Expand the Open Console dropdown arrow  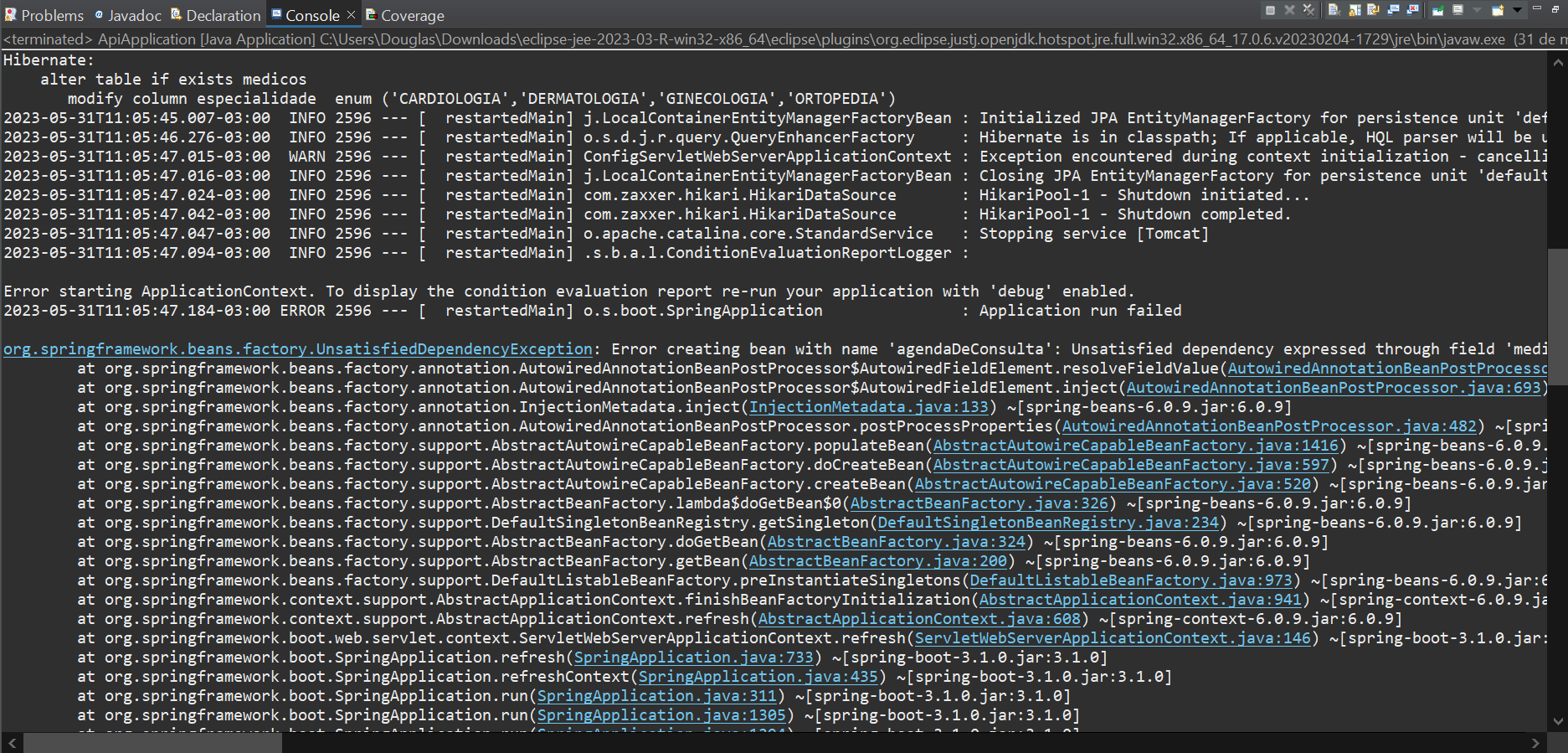coord(1517,10)
